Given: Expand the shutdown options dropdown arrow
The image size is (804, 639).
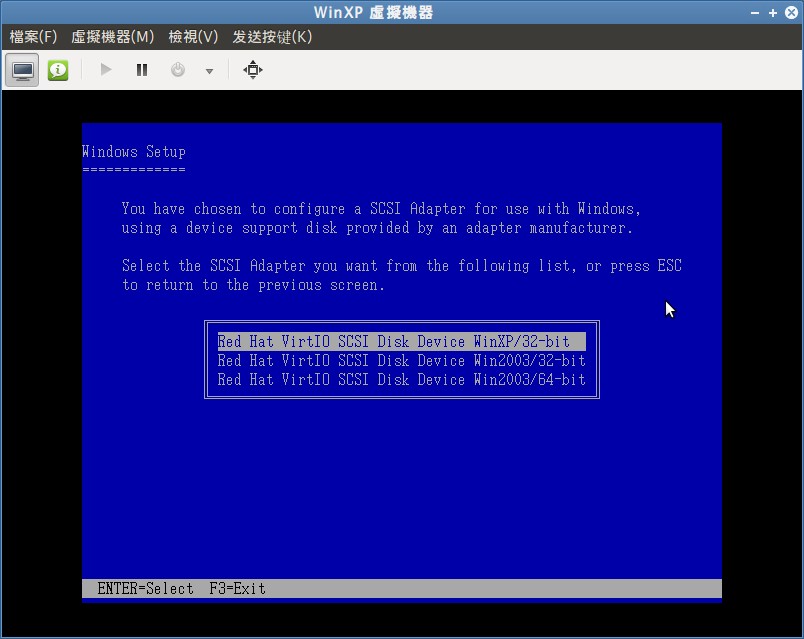Looking at the screenshot, I should tap(207, 73).
